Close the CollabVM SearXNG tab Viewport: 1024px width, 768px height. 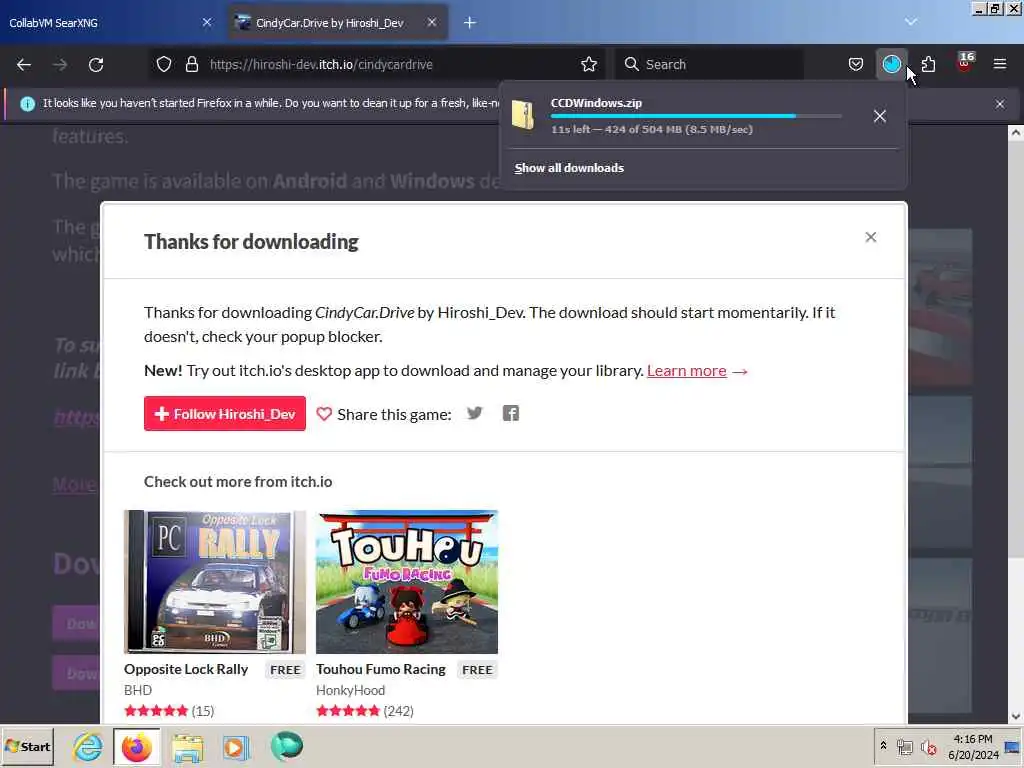pyautogui.click(x=207, y=23)
